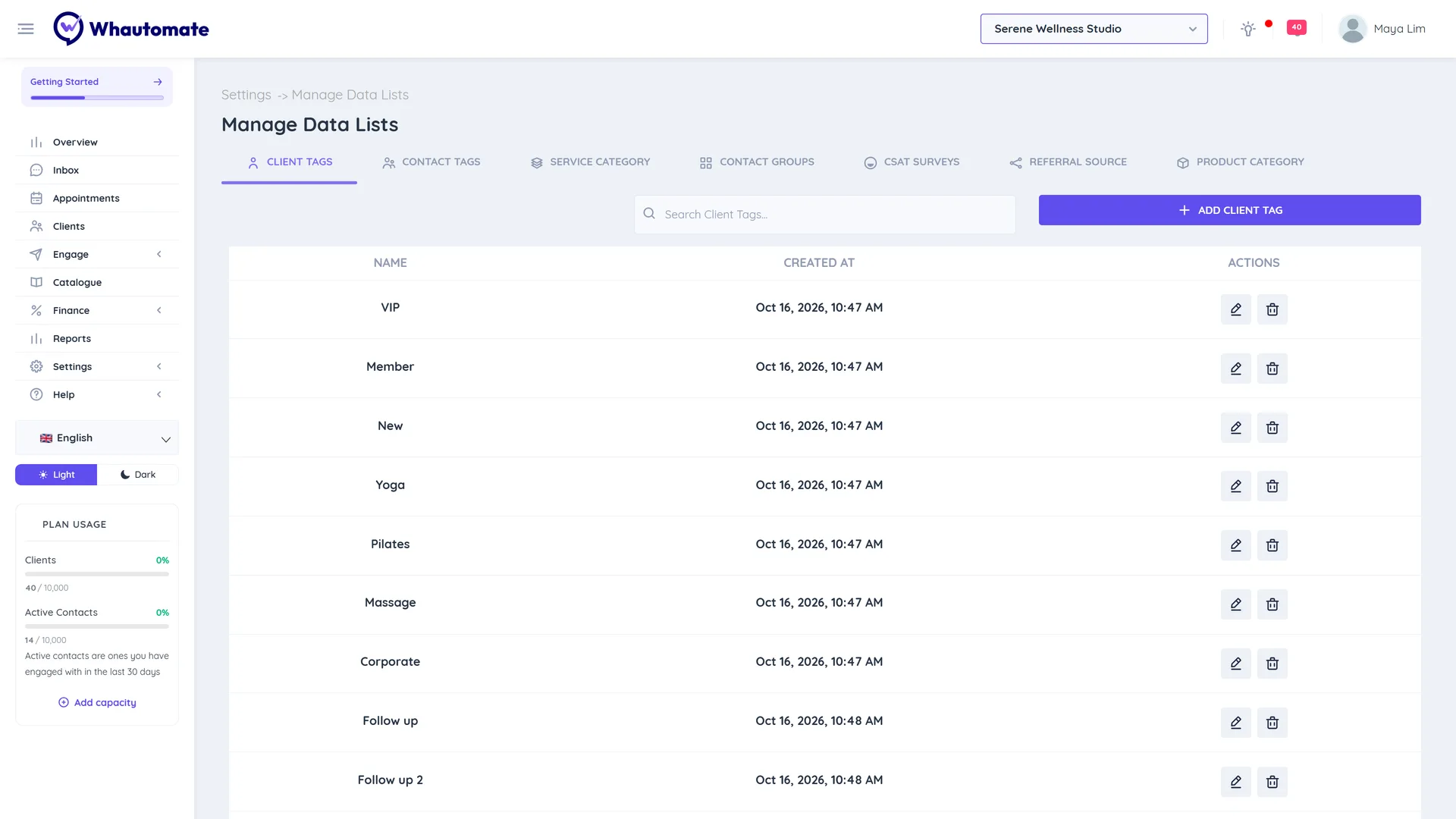Switch theme to Dark mode
Viewport: 1456px width, 819px height.
[x=138, y=475]
